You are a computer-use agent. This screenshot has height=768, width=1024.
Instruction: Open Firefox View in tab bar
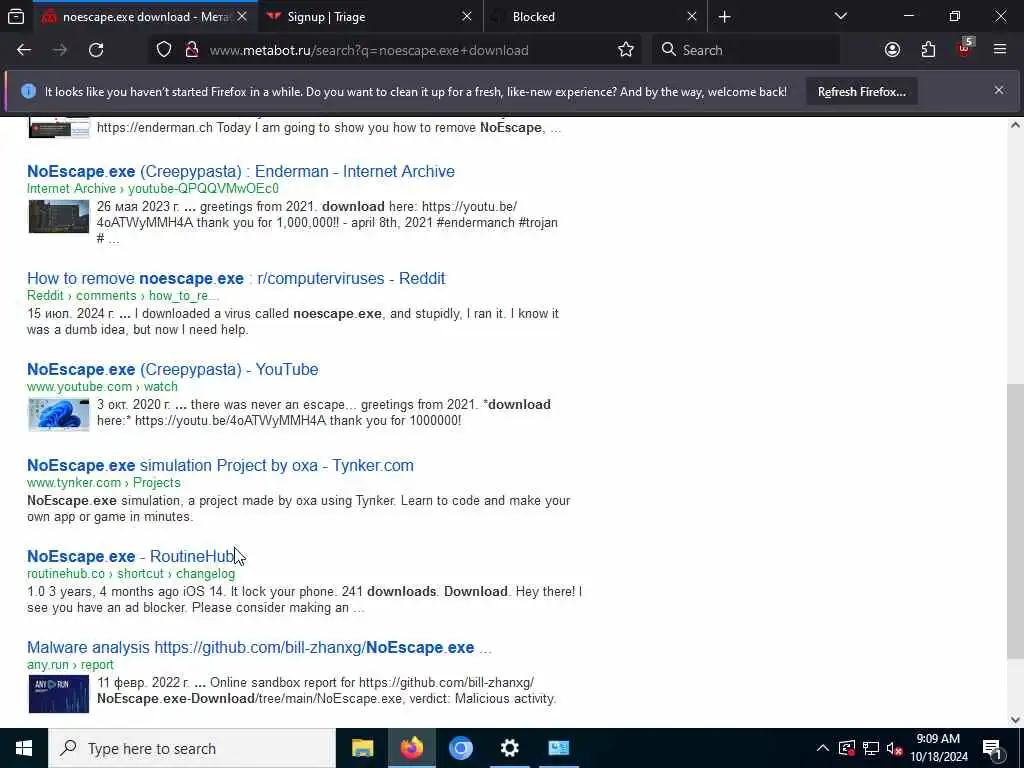point(16,17)
